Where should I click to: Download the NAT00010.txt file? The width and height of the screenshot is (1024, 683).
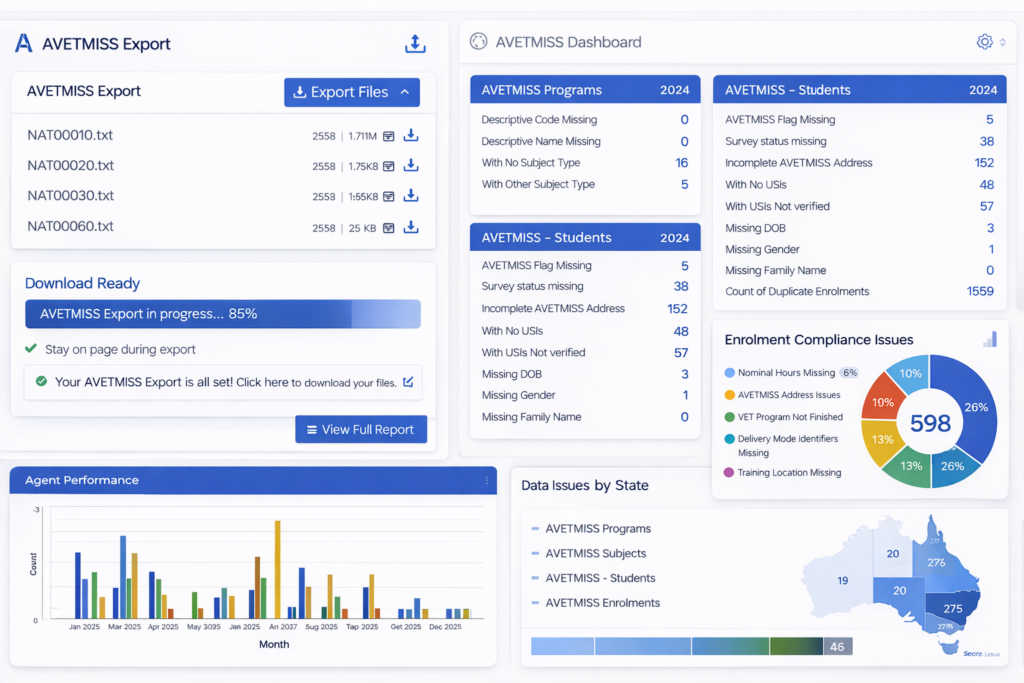(x=410, y=136)
